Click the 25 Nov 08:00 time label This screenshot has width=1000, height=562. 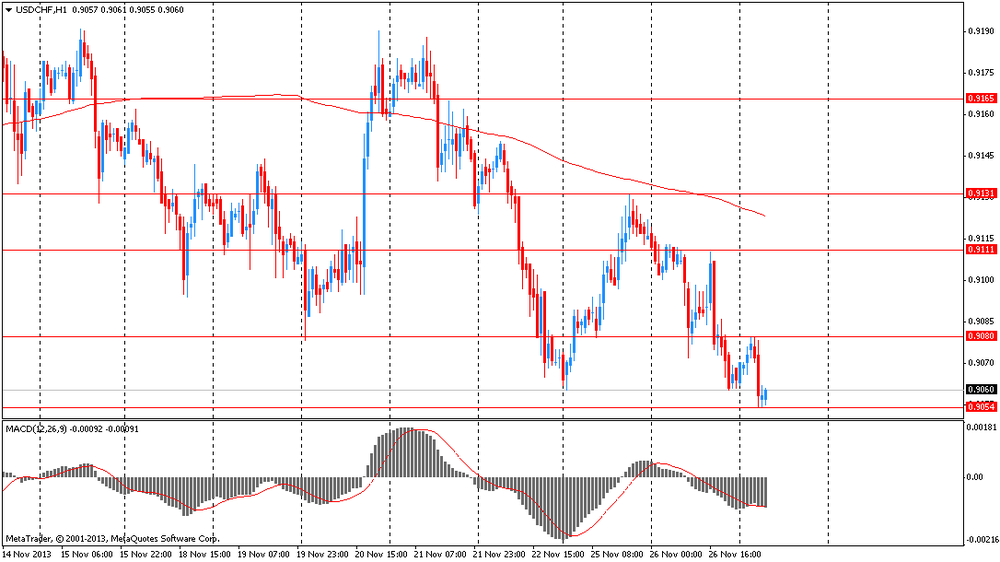(x=617, y=551)
